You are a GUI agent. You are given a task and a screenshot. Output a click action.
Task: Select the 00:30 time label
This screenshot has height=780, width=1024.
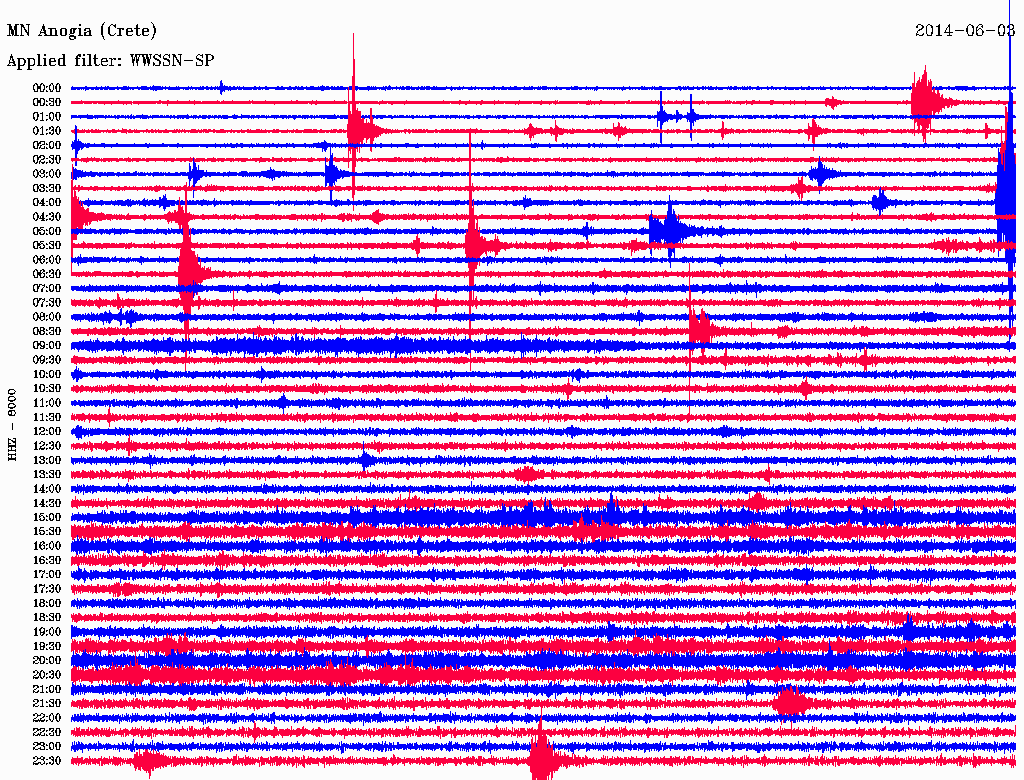pyautogui.click(x=47, y=102)
